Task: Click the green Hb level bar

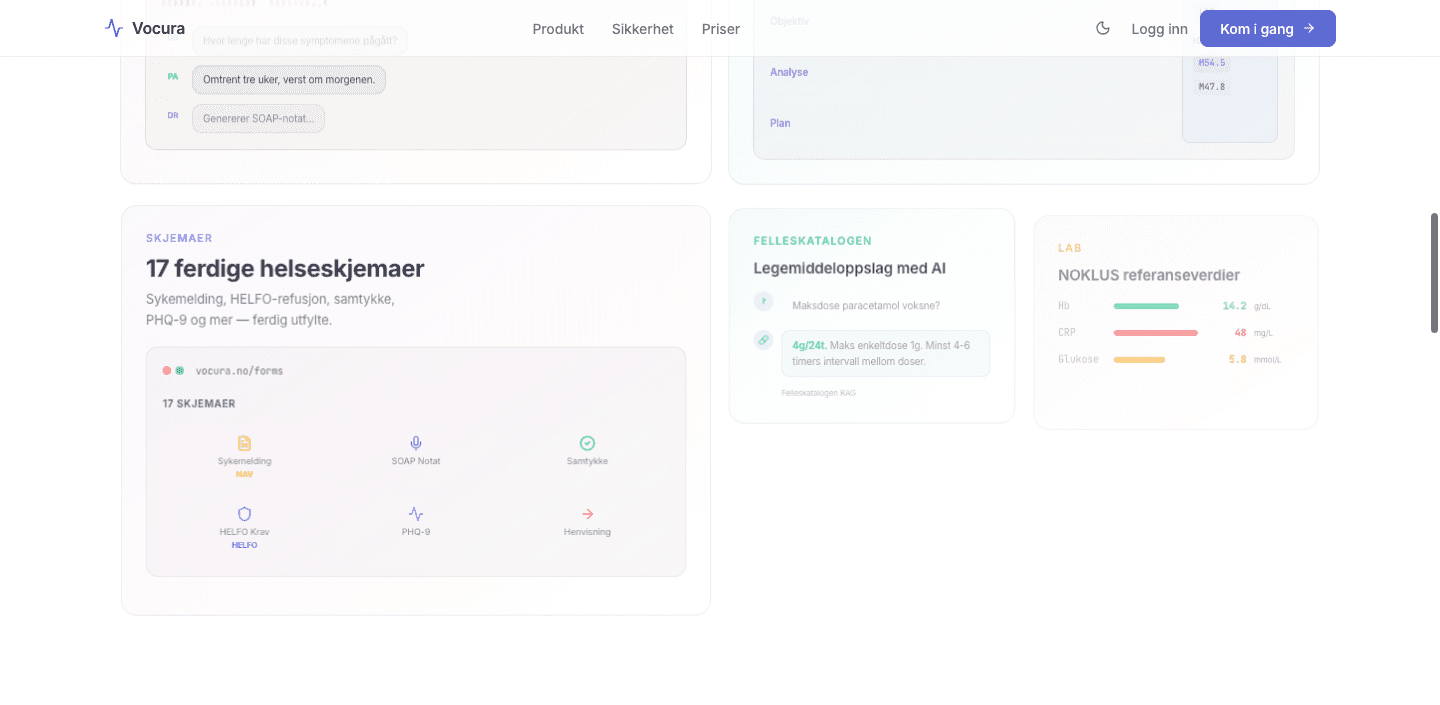Action: [1146, 306]
